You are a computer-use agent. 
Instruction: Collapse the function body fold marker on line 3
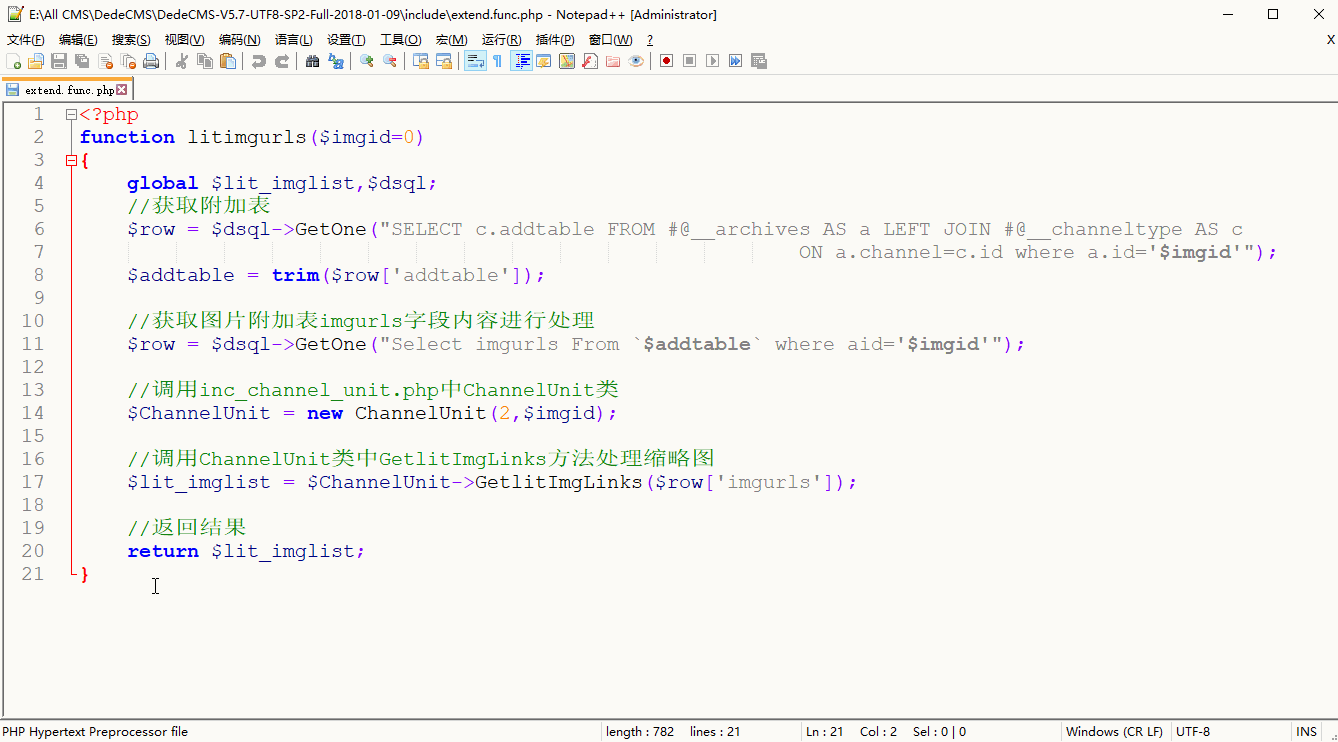coord(71,161)
